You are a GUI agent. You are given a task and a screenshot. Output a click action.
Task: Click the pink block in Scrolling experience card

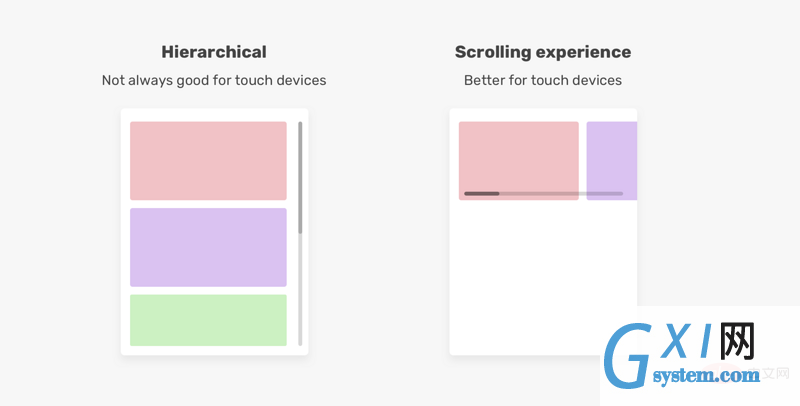[518, 161]
